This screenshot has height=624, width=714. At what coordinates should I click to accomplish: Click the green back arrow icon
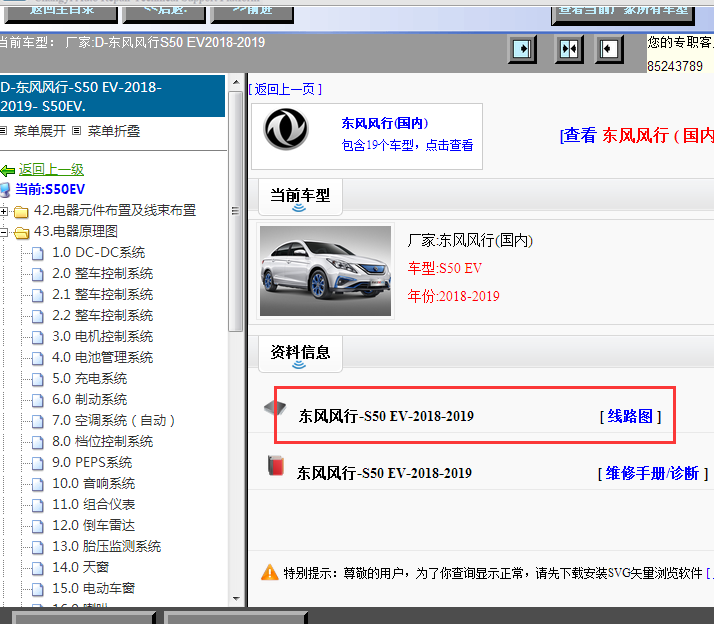(8, 171)
